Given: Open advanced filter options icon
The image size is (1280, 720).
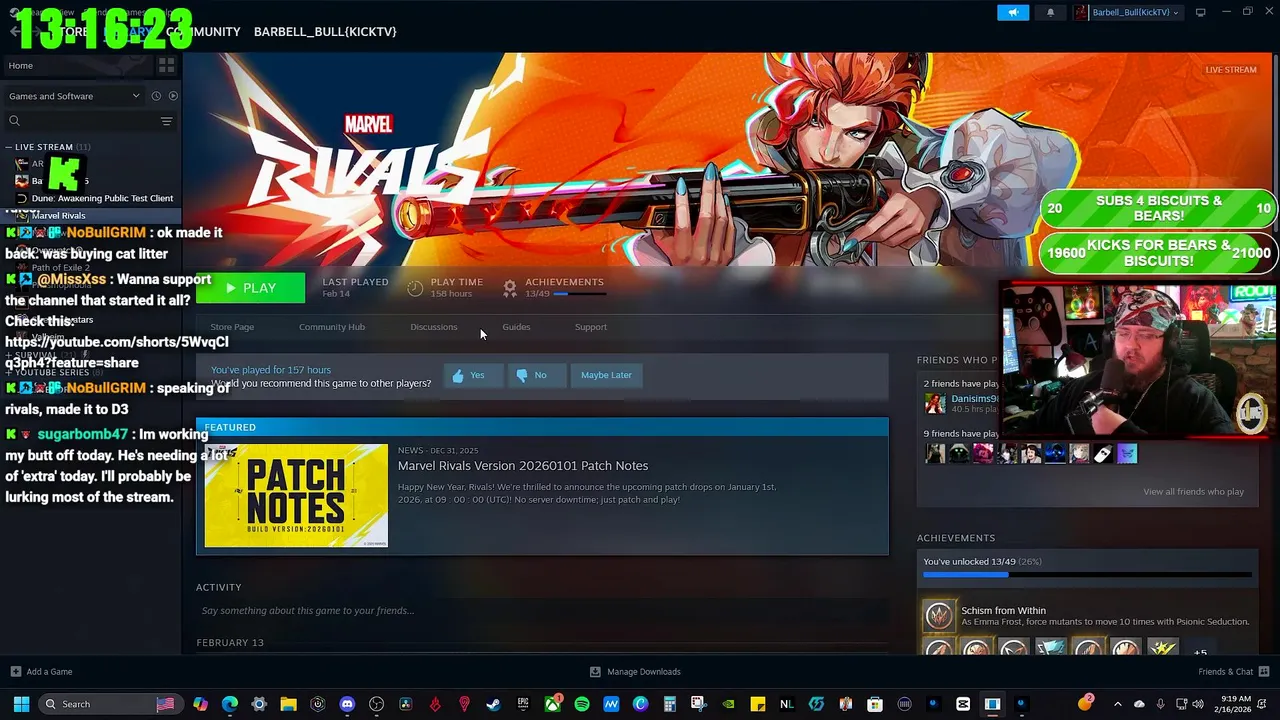Looking at the screenshot, I should point(166,121).
